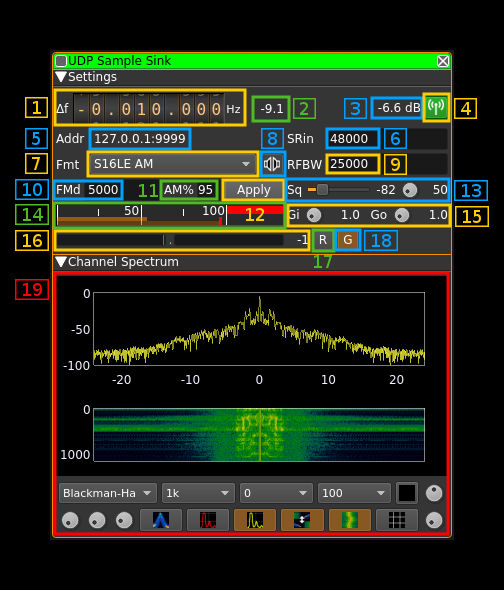
Task: Open the 1k FFT size dropdown
Action: [198, 493]
